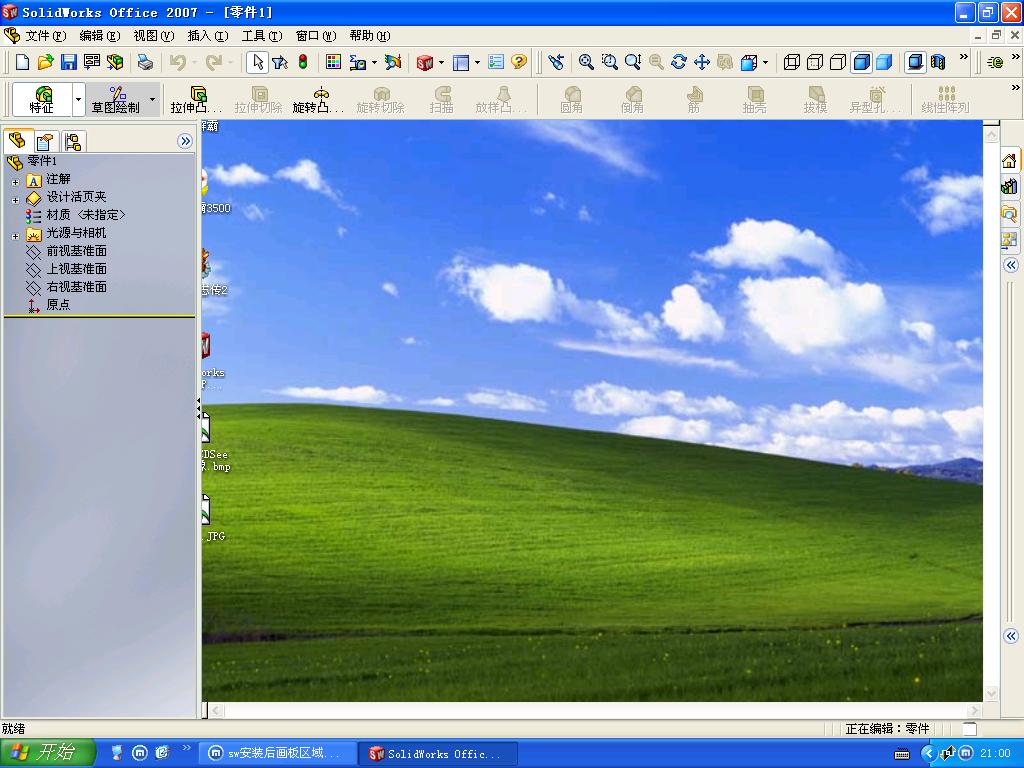Switch to the PropertyManager tab
Screen dimensions: 1024x768
(x=44, y=141)
